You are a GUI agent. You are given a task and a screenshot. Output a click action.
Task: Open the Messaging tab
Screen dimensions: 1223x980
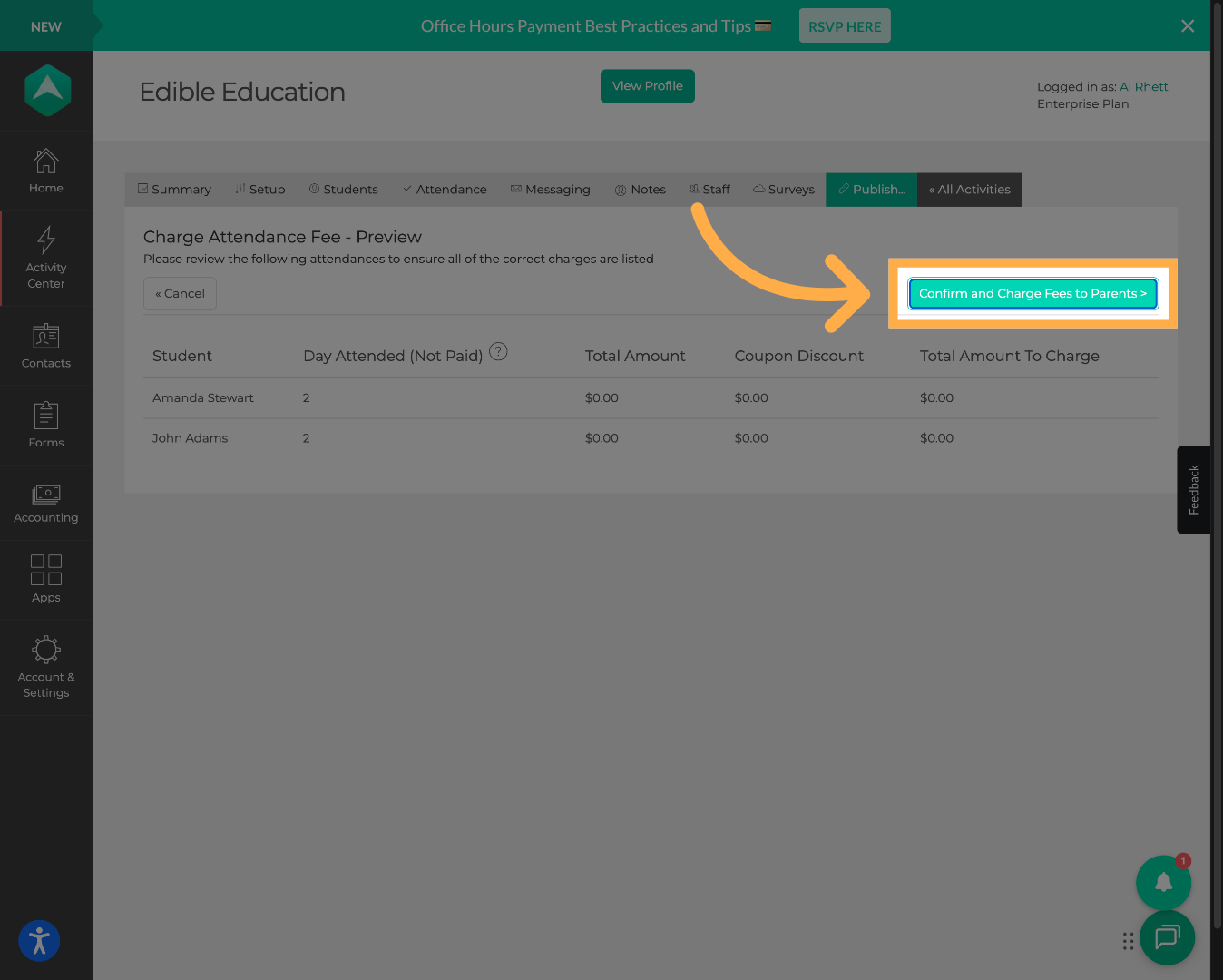coord(551,189)
